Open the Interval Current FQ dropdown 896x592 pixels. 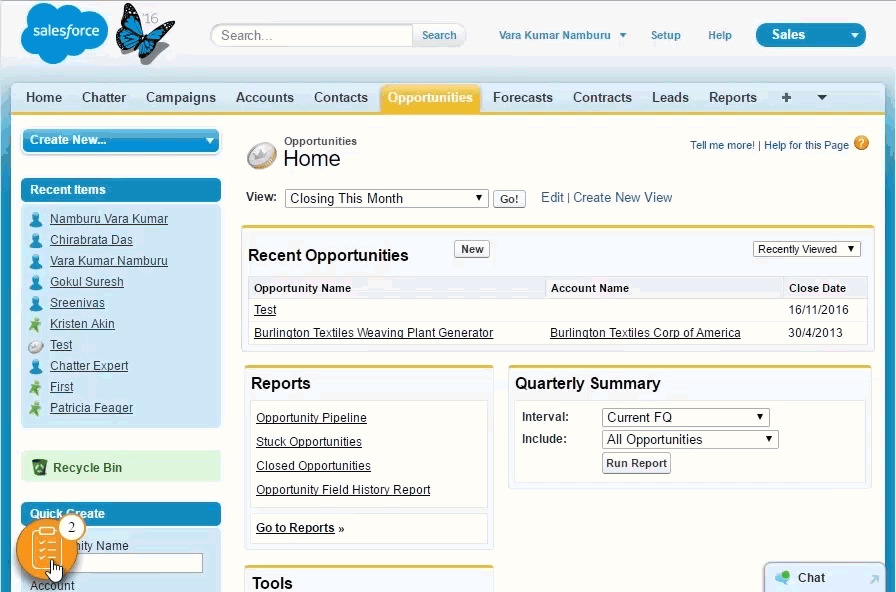pos(686,417)
